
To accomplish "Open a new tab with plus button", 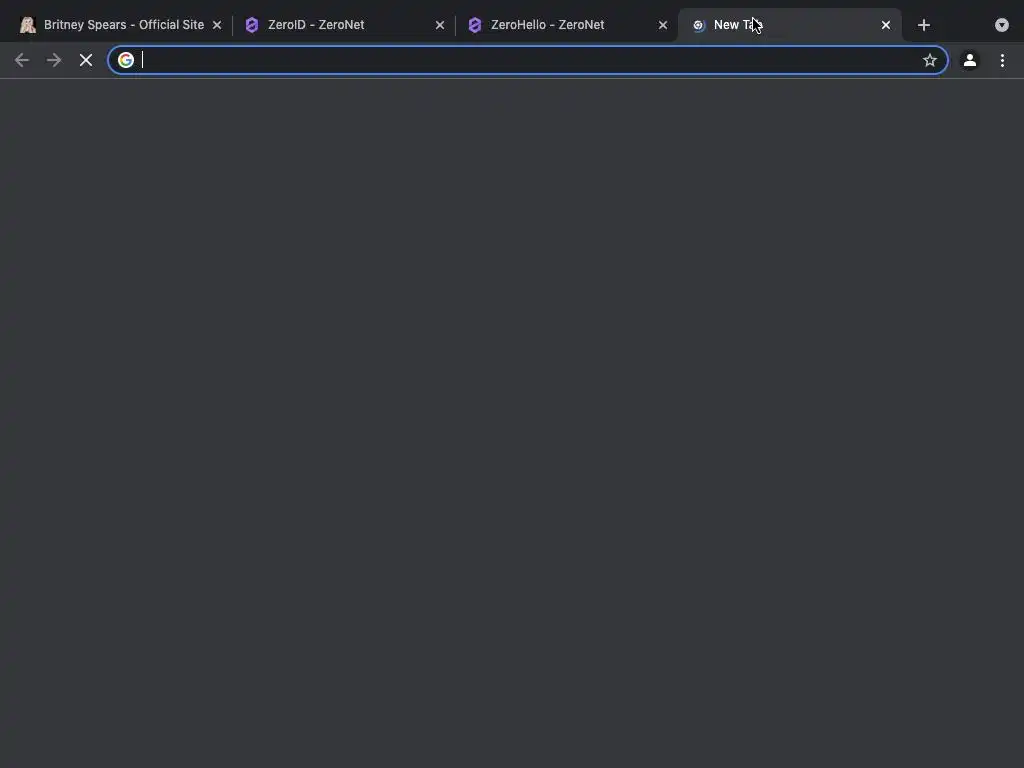I will [923, 25].
